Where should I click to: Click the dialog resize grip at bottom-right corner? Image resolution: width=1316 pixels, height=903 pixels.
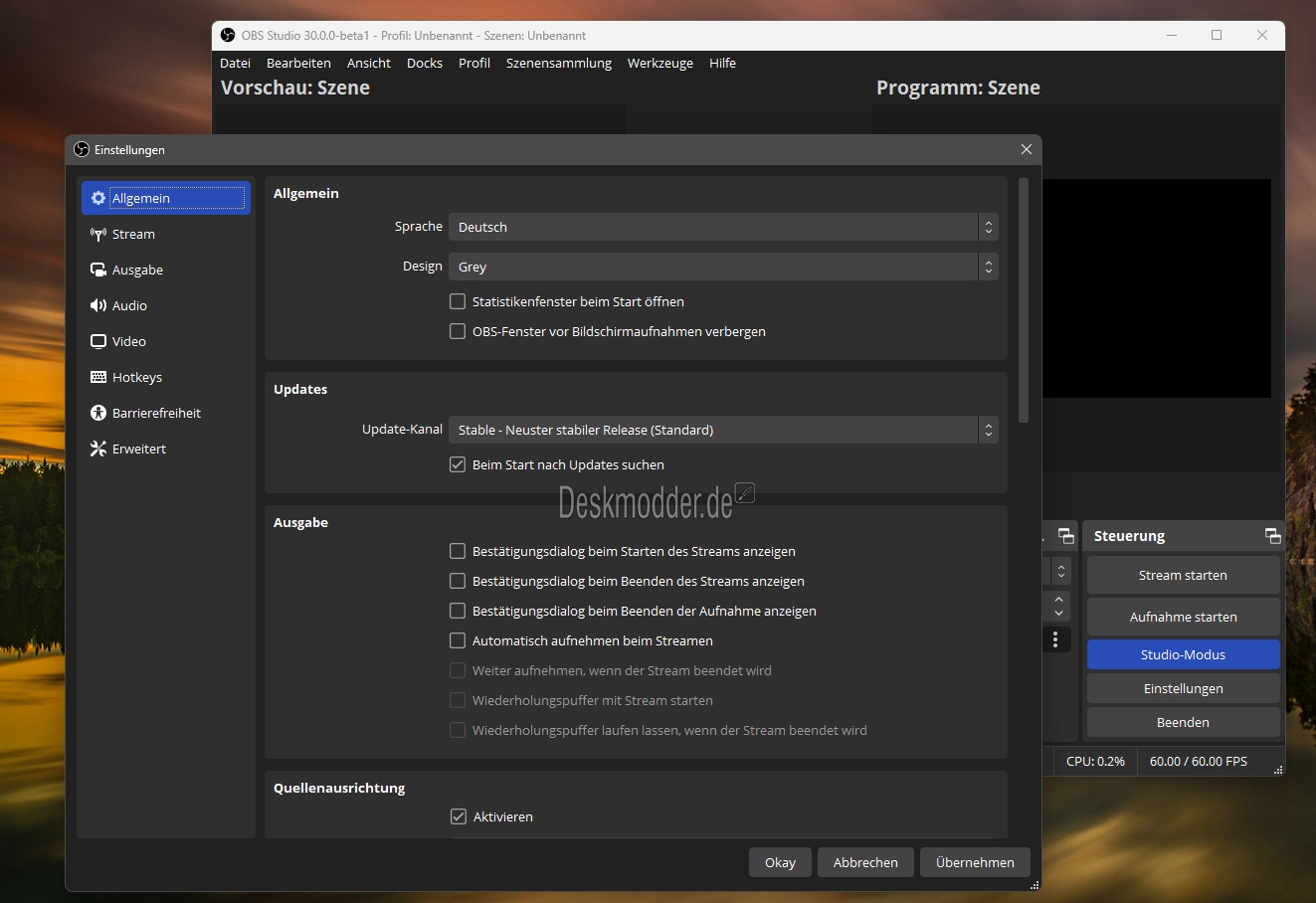(1034, 884)
